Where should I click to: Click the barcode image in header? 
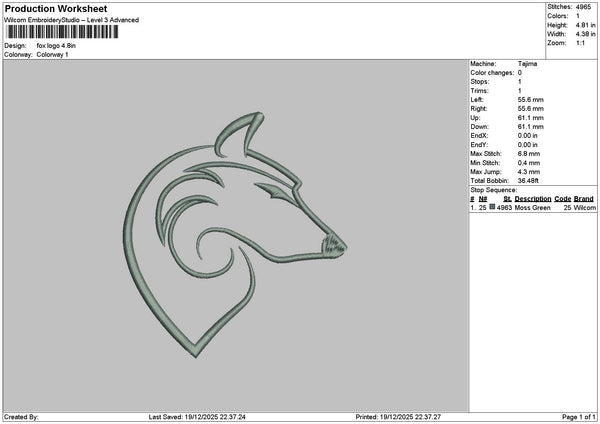pyautogui.click(x=63, y=32)
